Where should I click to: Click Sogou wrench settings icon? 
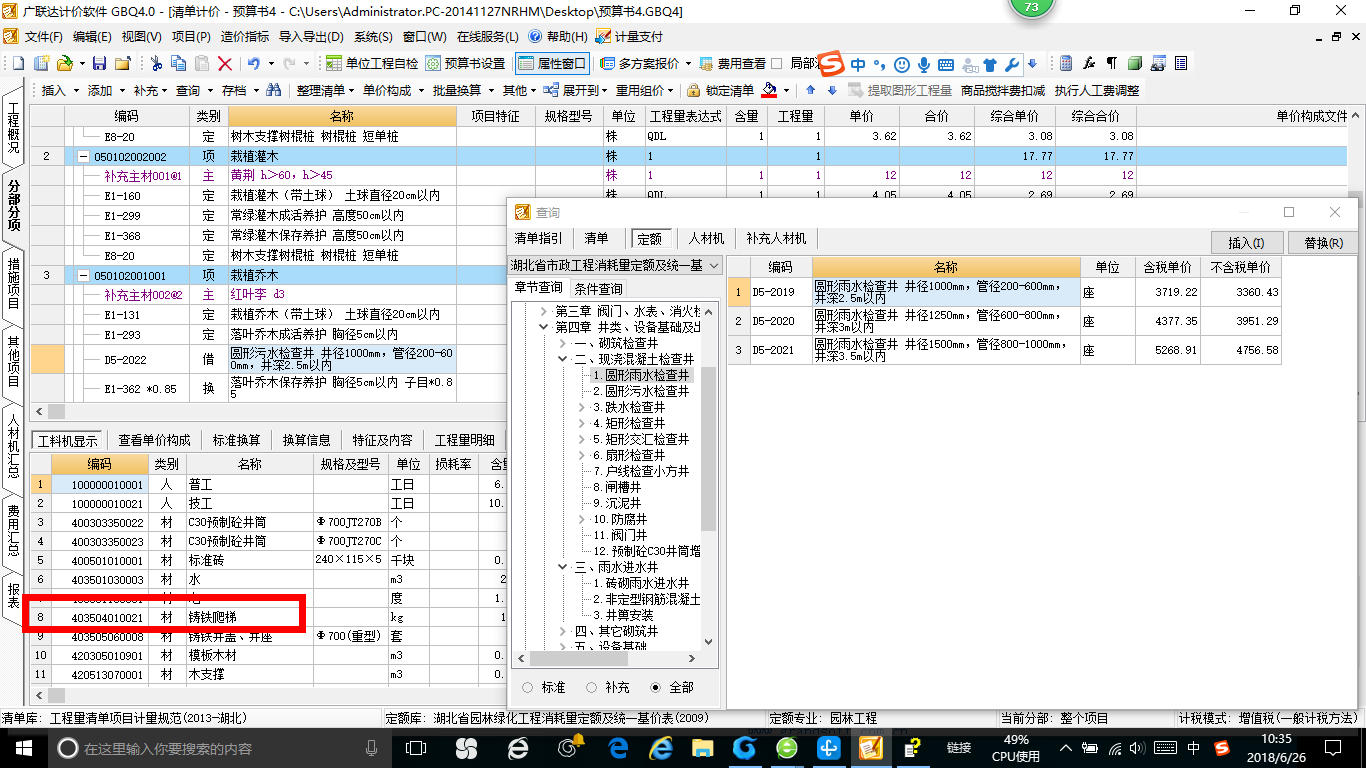[1012, 64]
